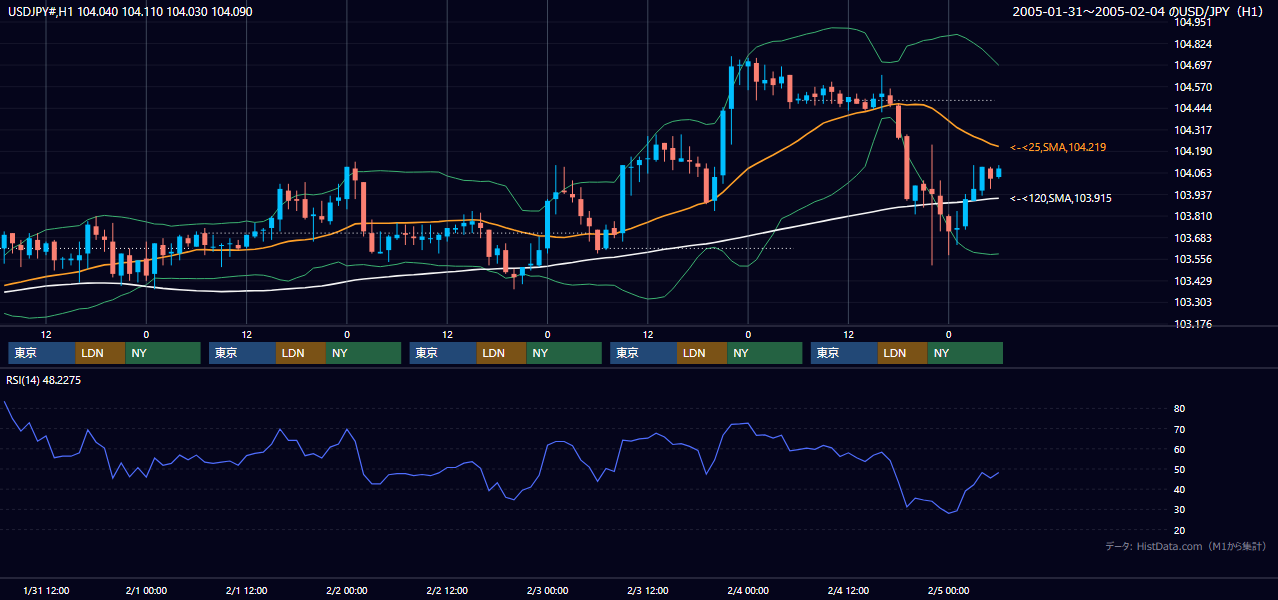Image resolution: width=1278 pixels, height=600 pixels.
Task: Click the white 120 SMA 103.915 label
Action: pos(1061,198)
